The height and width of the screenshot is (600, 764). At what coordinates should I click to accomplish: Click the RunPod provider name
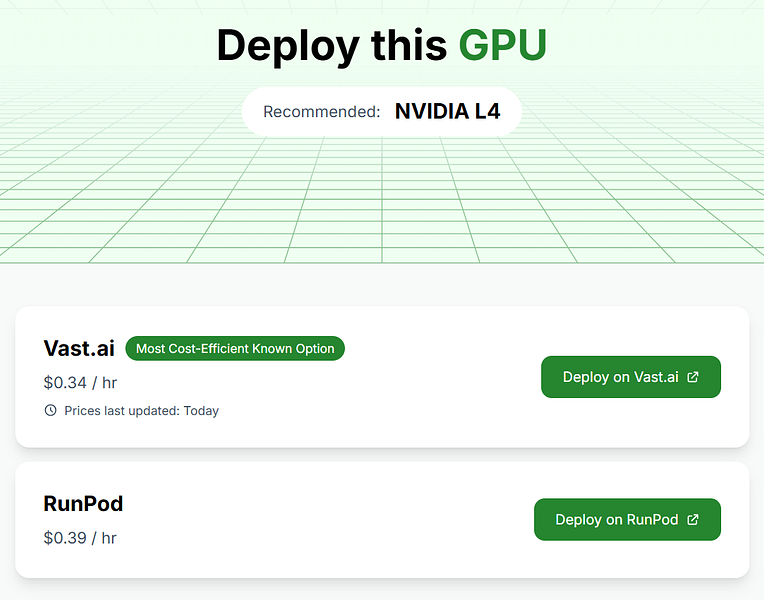point(83,503)
